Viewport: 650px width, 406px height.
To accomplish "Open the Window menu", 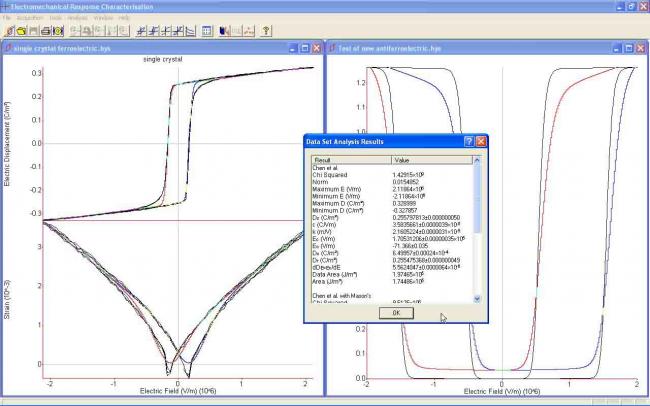I will pyautogui.click(x=102, y=18).
